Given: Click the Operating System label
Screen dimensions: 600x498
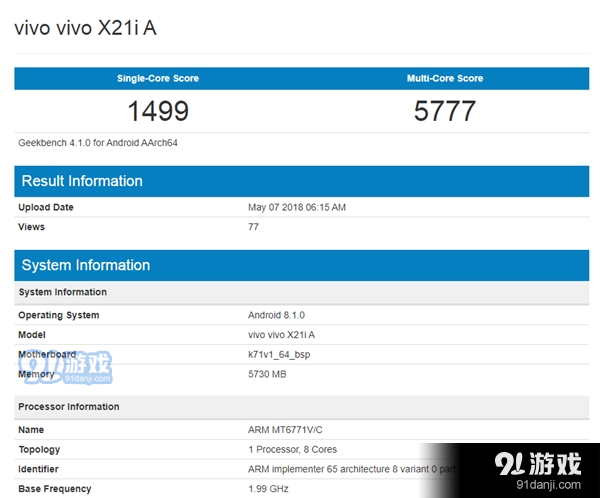Looking at the screenshot, I should click(x=59, y=315).
